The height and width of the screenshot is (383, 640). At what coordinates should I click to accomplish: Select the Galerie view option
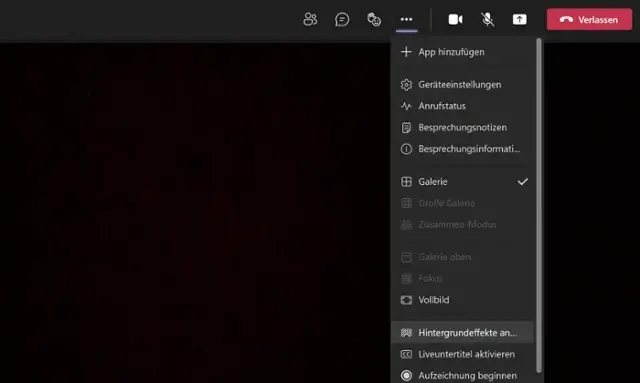[x=462, y=182]
